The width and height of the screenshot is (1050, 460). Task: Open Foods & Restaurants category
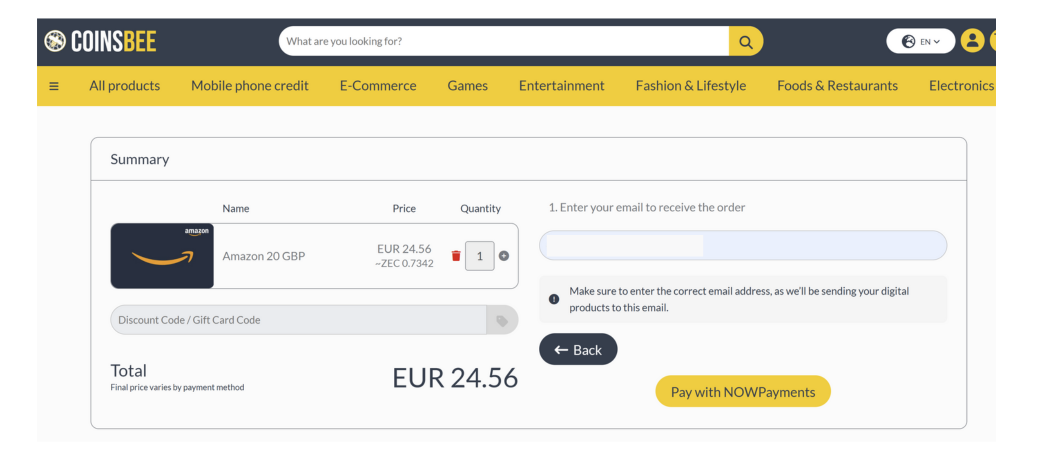[837, 86]
